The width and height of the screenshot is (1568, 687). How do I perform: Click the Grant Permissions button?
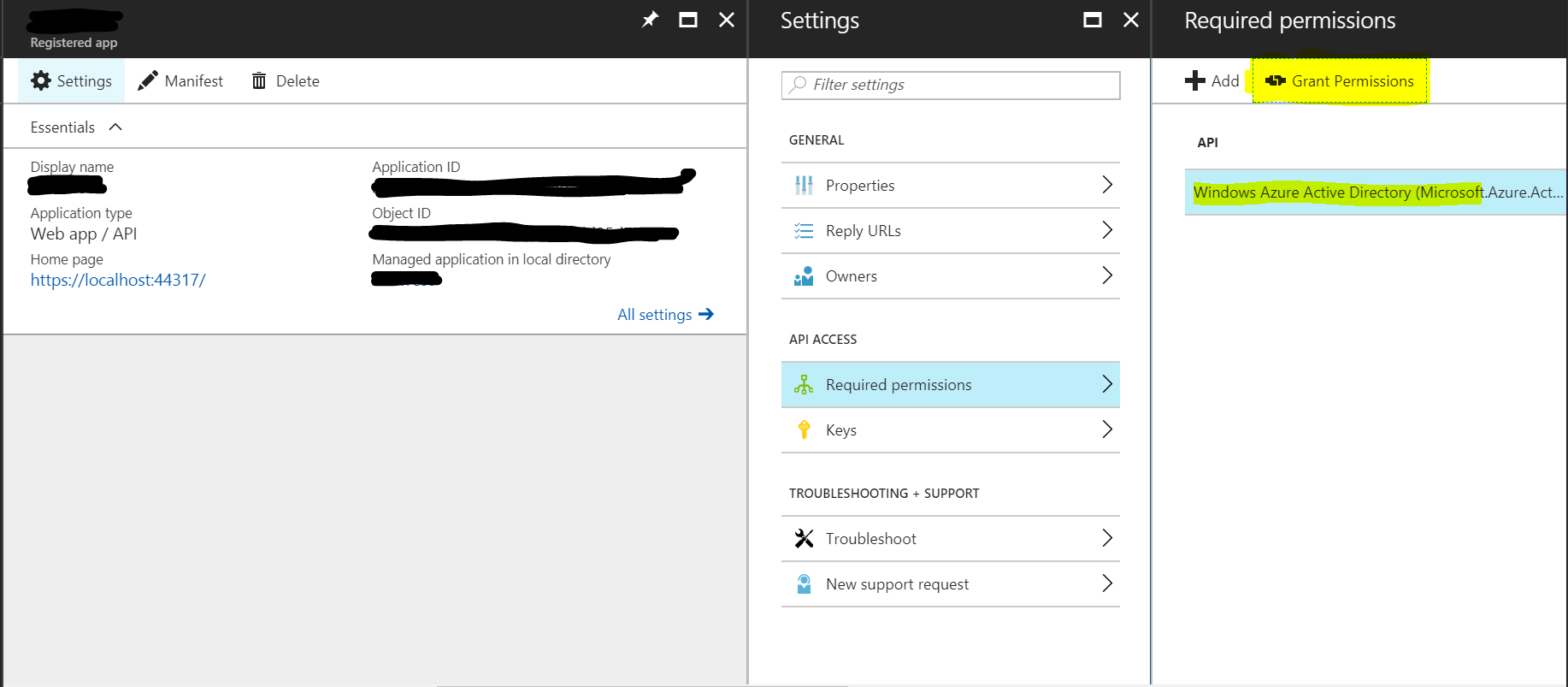pos(1340,80)
